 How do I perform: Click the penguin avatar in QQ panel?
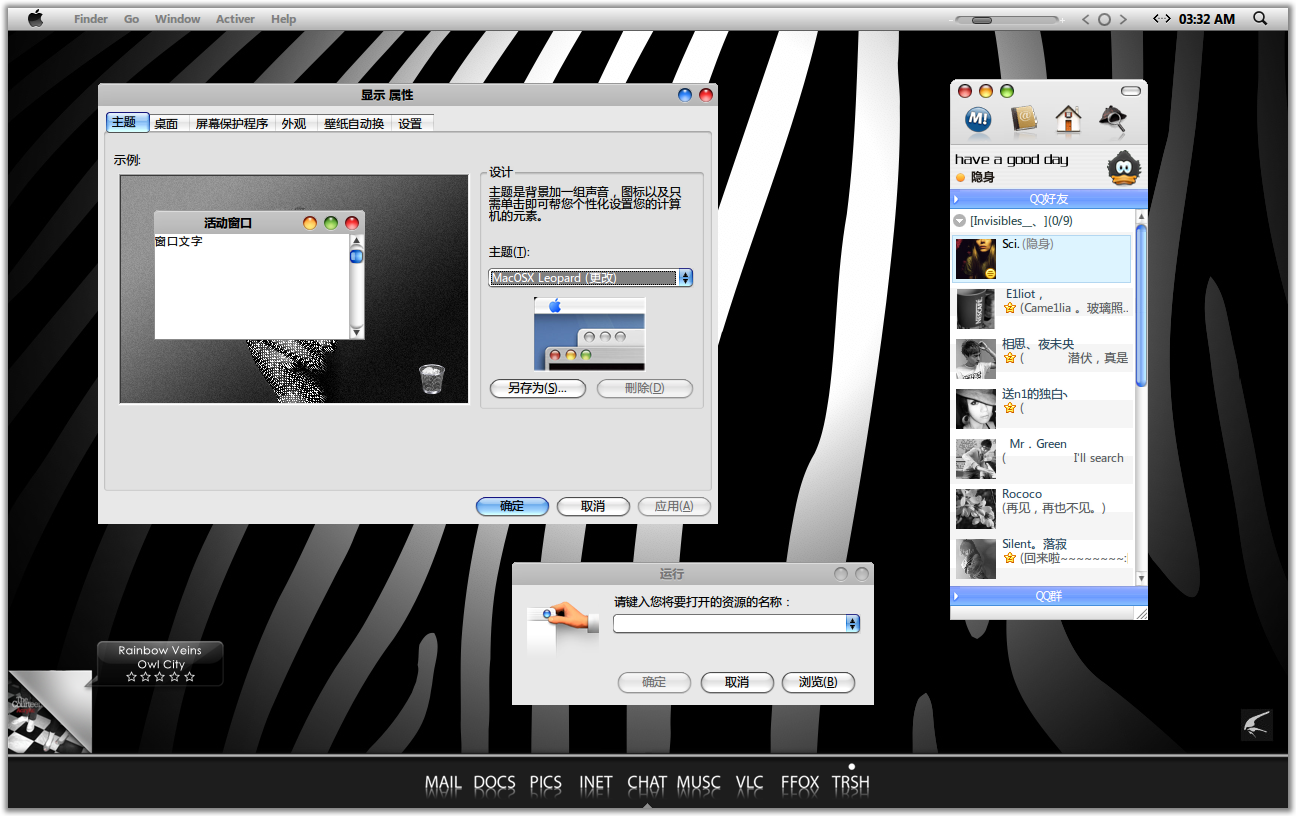point(1126,167)
